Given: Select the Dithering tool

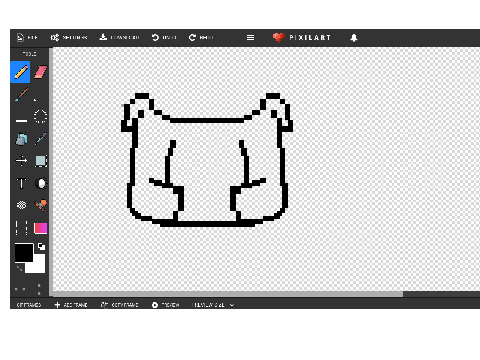Looking at the screenshot, I should (x=21, y=205).
